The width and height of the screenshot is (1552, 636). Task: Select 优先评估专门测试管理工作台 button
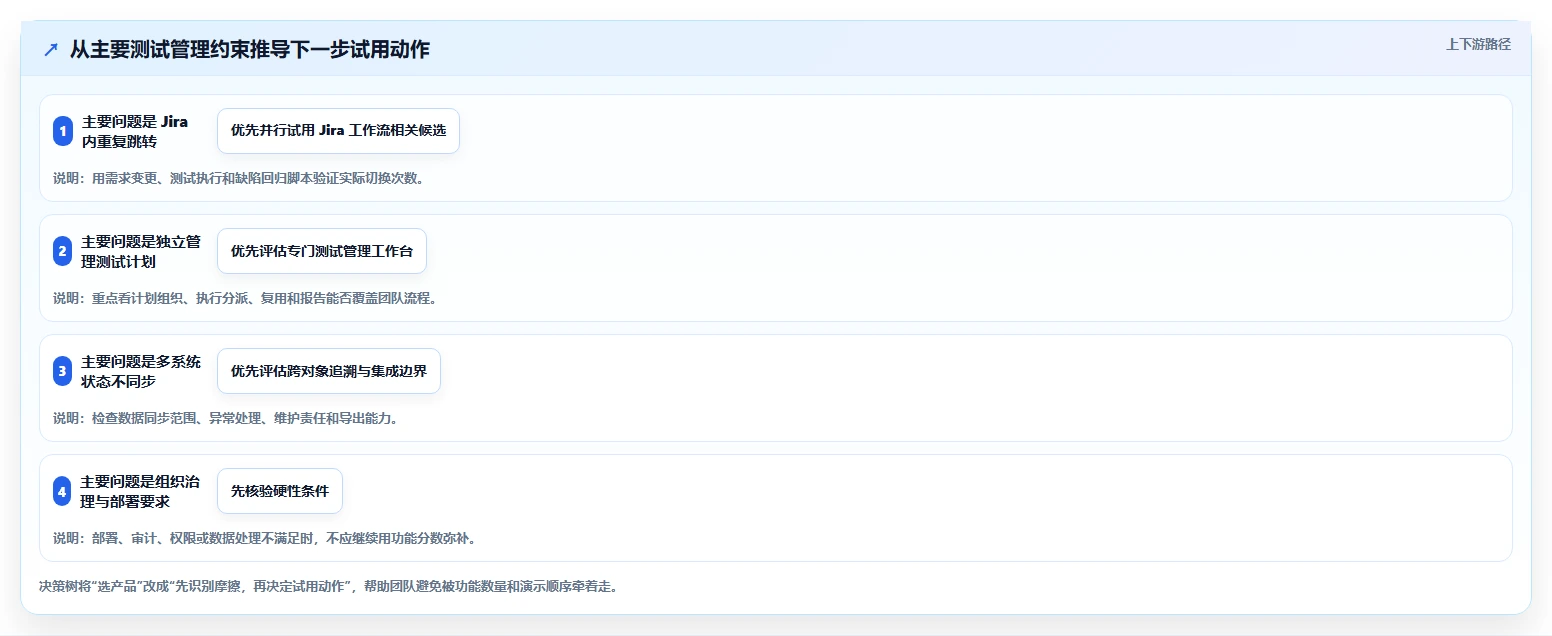click(x=322, y=251)
